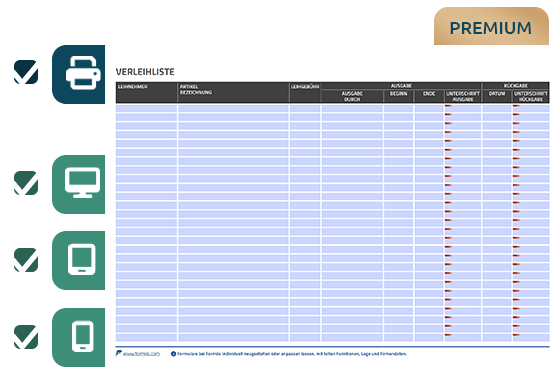Screen dimensions: 560x367
Task: Click the RÜCKGABE group header
Action: point(516,86)
